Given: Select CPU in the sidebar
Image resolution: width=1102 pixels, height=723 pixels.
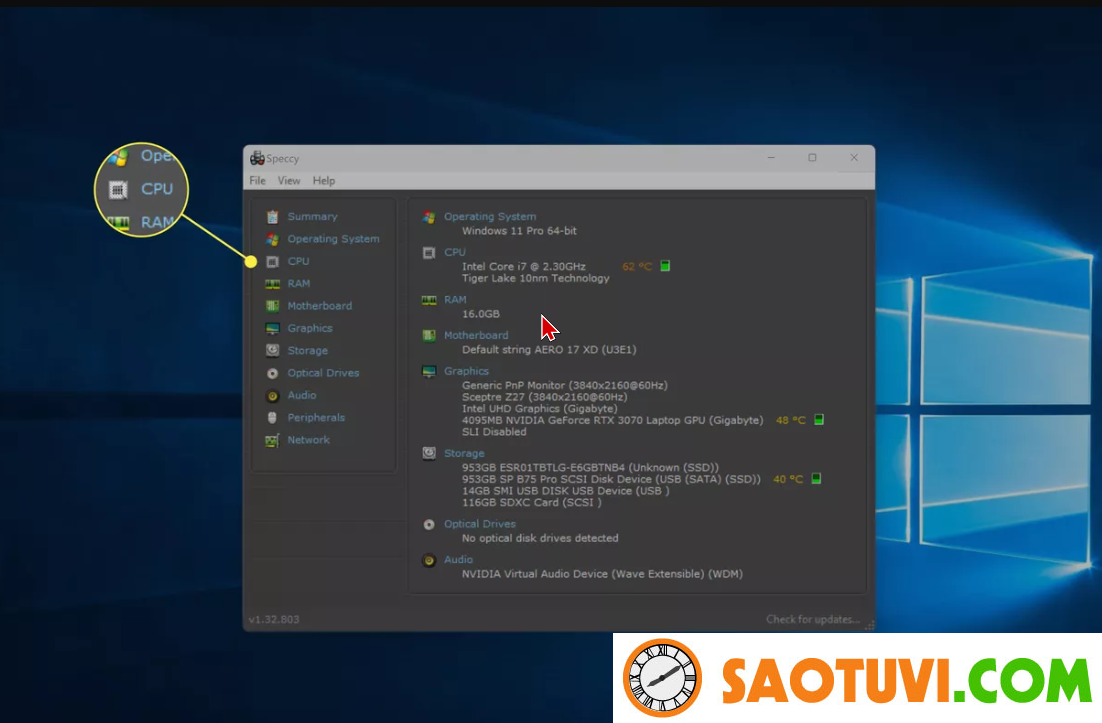Looking at the screenshot, I should [x=298, y=261].
